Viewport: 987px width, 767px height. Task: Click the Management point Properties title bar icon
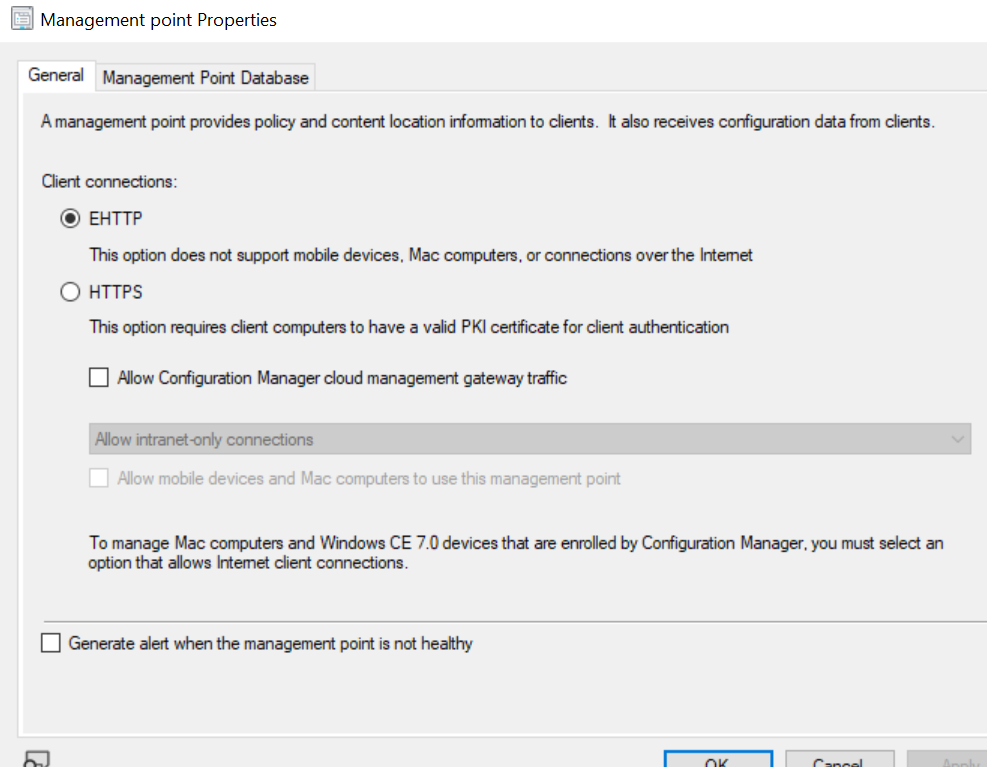(x=21, y=18)
